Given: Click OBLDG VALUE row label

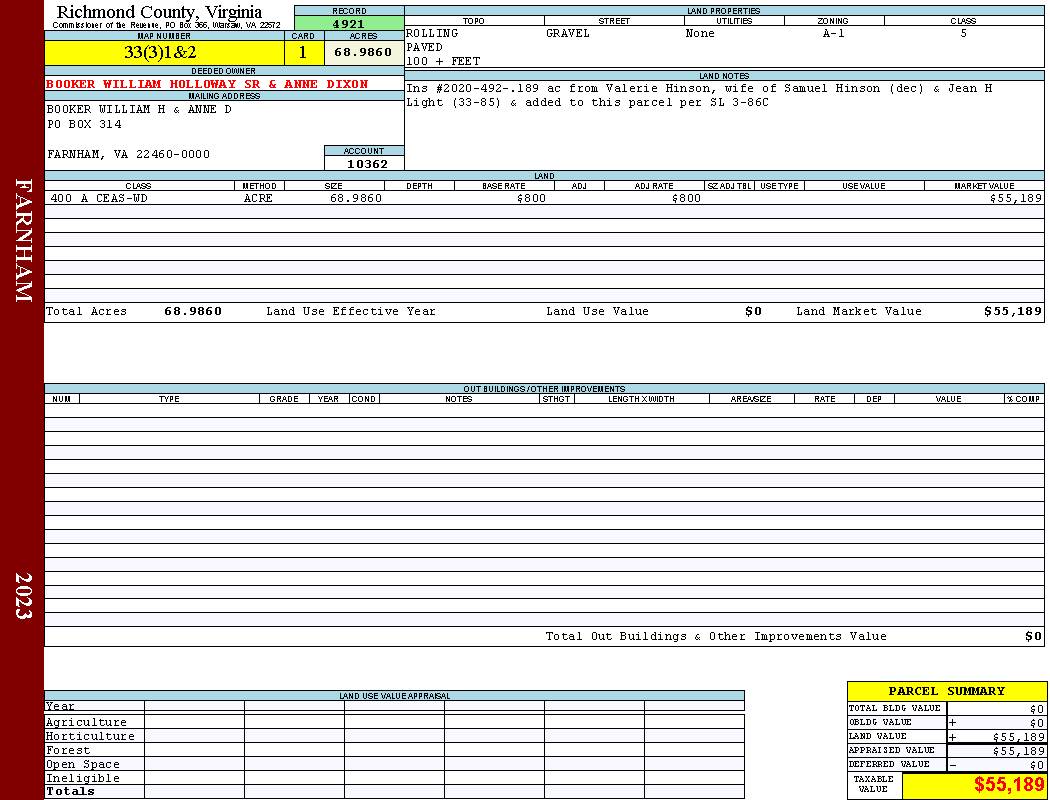Looking at the screenshot, I should (x=880, y=722).
